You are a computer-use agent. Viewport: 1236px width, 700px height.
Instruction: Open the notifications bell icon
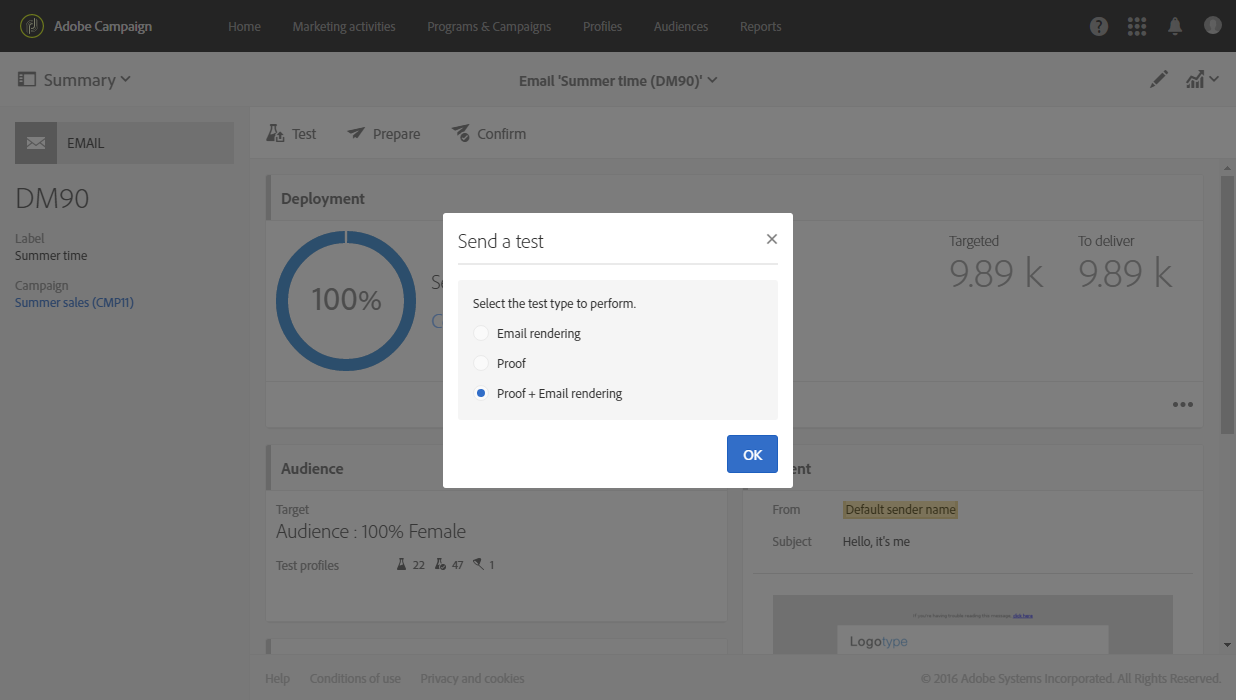[1175, 27]
